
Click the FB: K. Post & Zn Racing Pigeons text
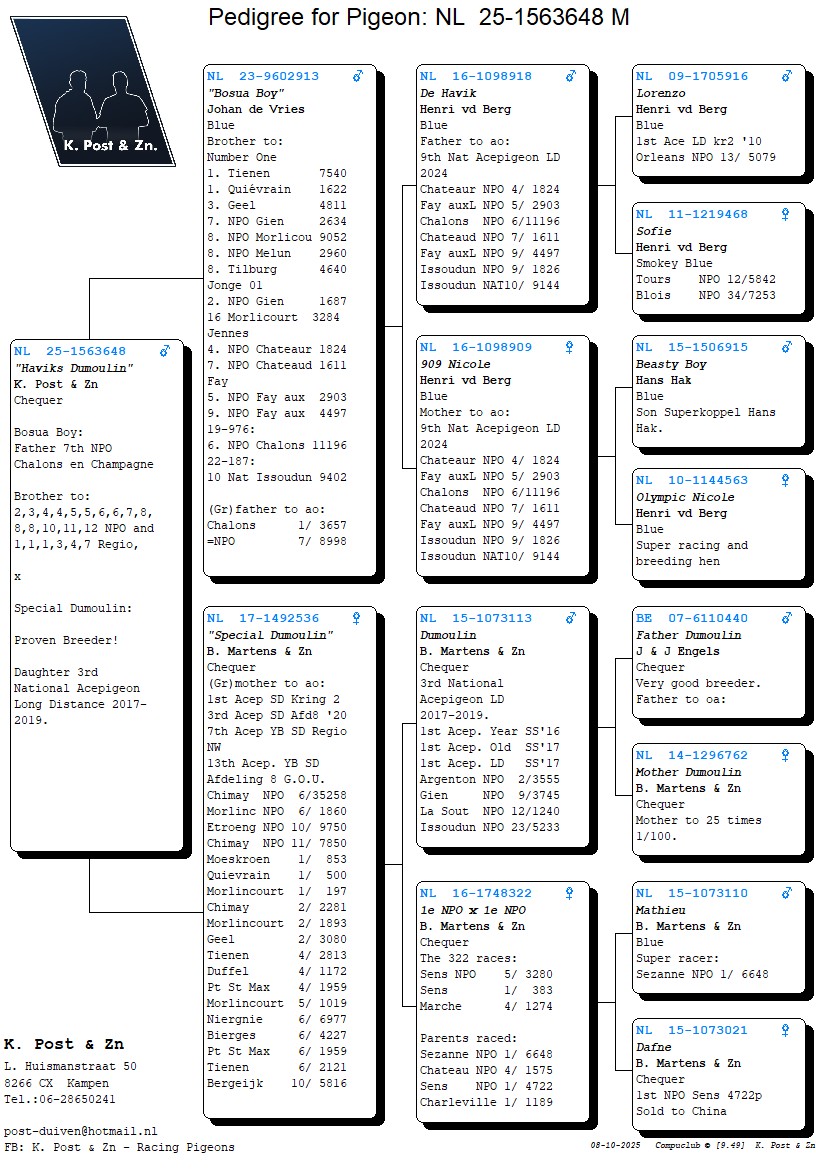119,1147
